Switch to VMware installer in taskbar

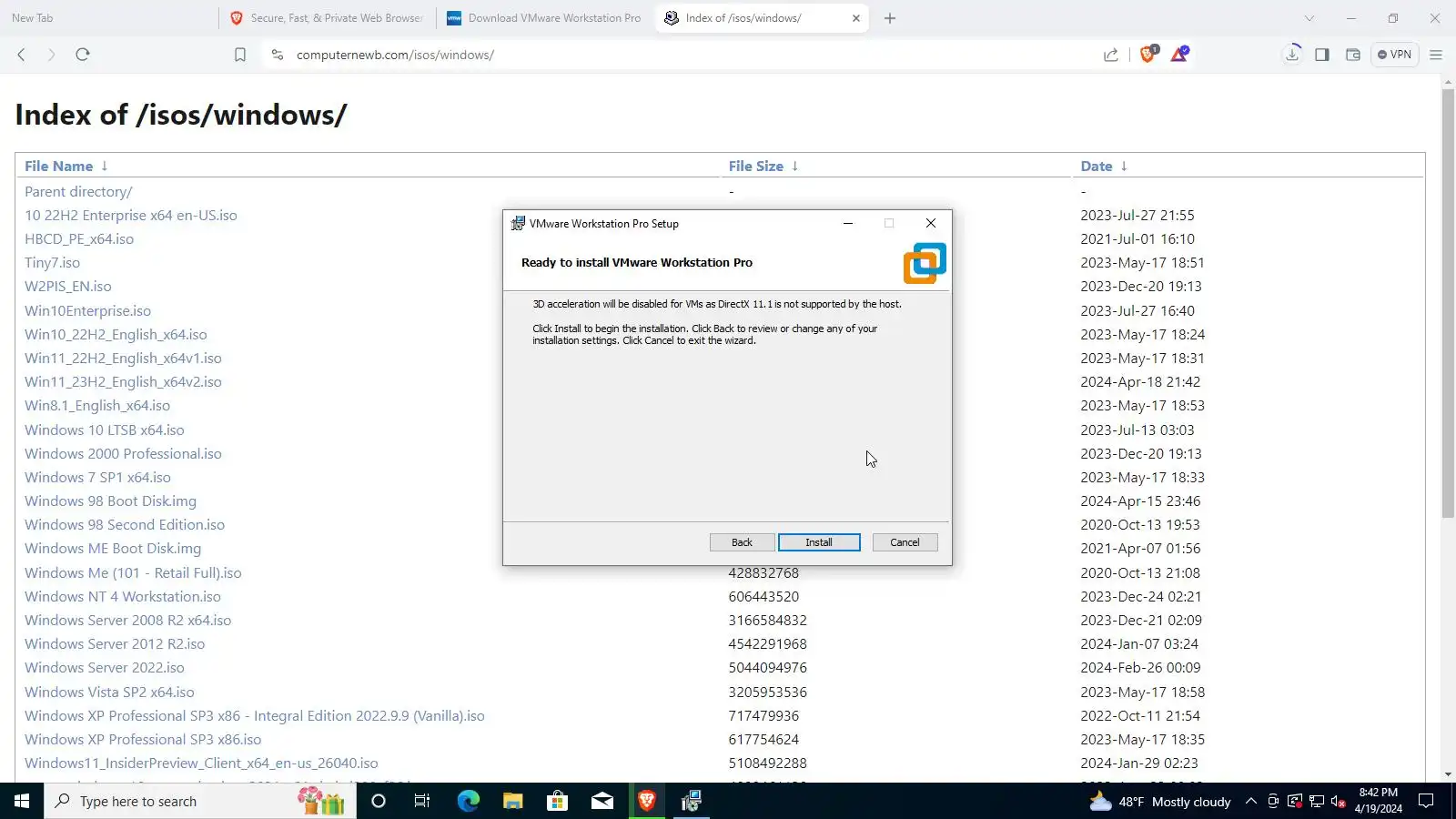coord(692,801)
